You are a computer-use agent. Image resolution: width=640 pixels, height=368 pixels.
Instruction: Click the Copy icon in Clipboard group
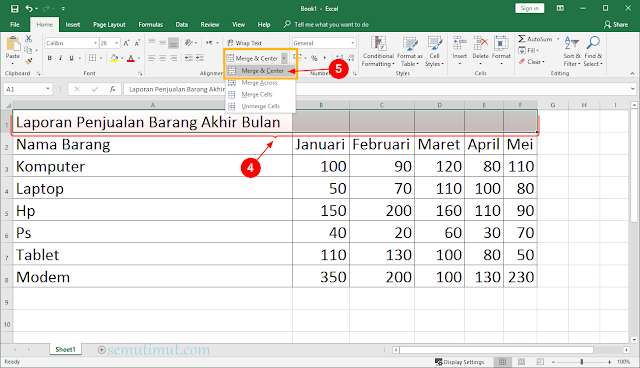pos(28,50)
